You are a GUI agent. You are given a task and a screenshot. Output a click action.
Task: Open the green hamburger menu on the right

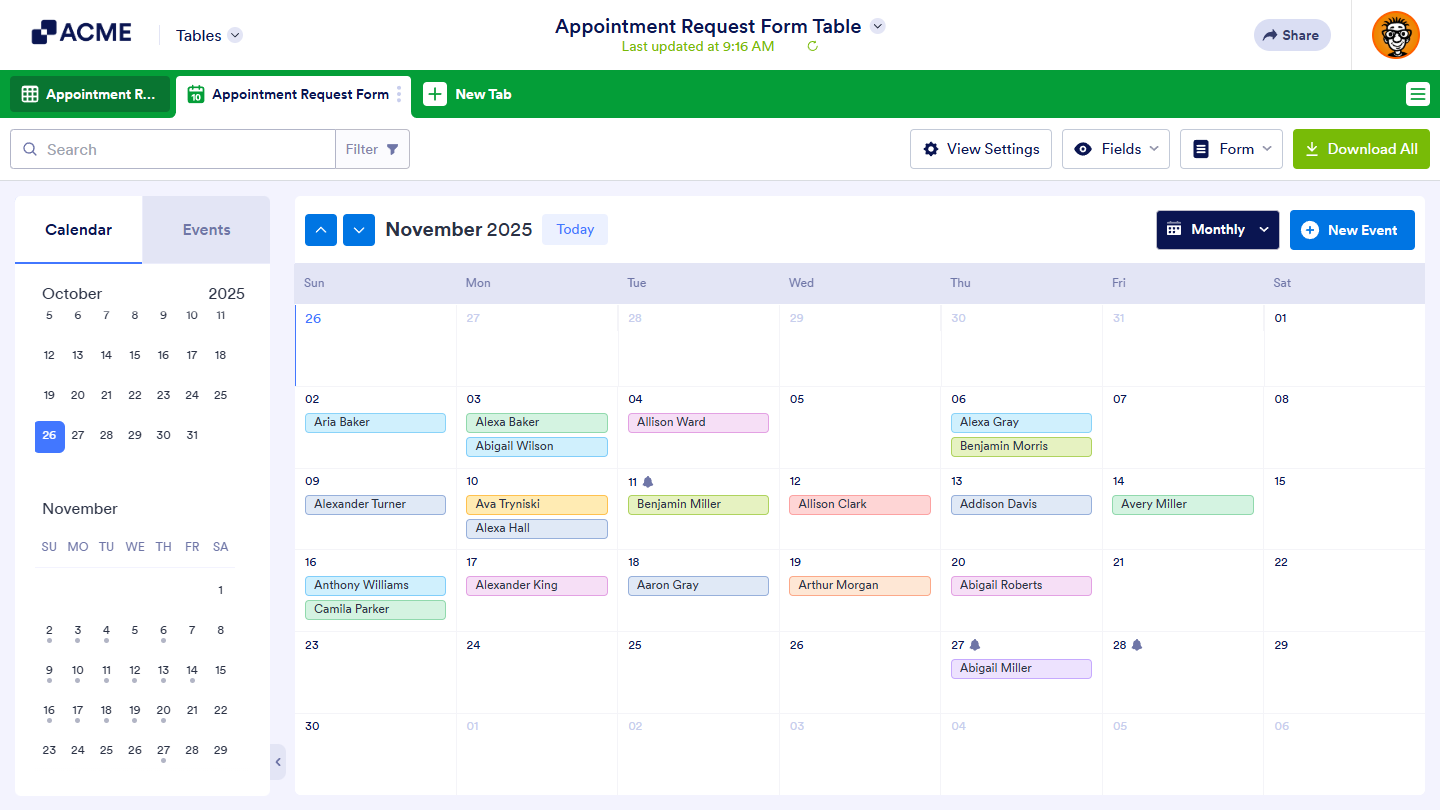(1418, 94)
